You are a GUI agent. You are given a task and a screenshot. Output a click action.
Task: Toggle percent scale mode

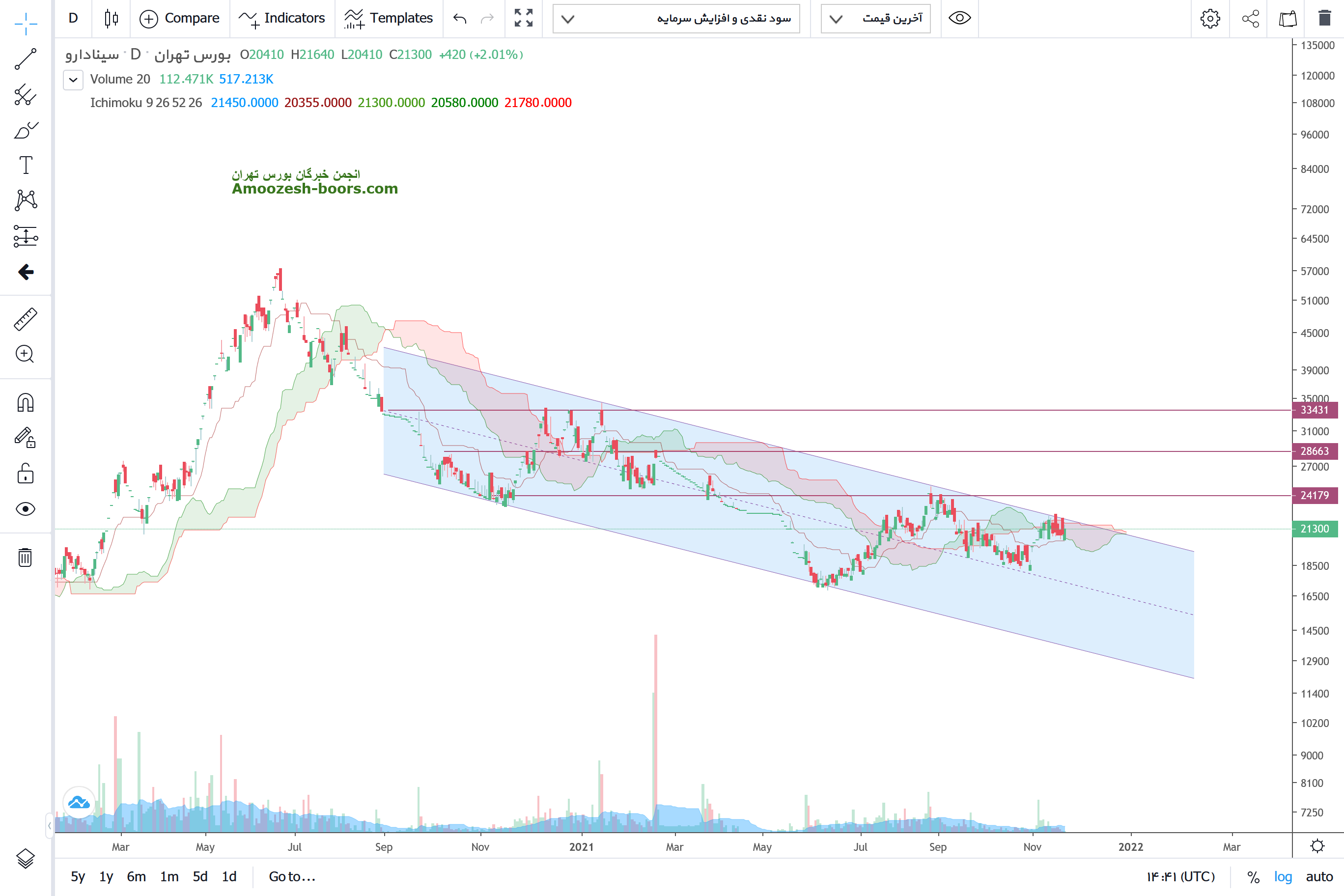(1253, 877)
